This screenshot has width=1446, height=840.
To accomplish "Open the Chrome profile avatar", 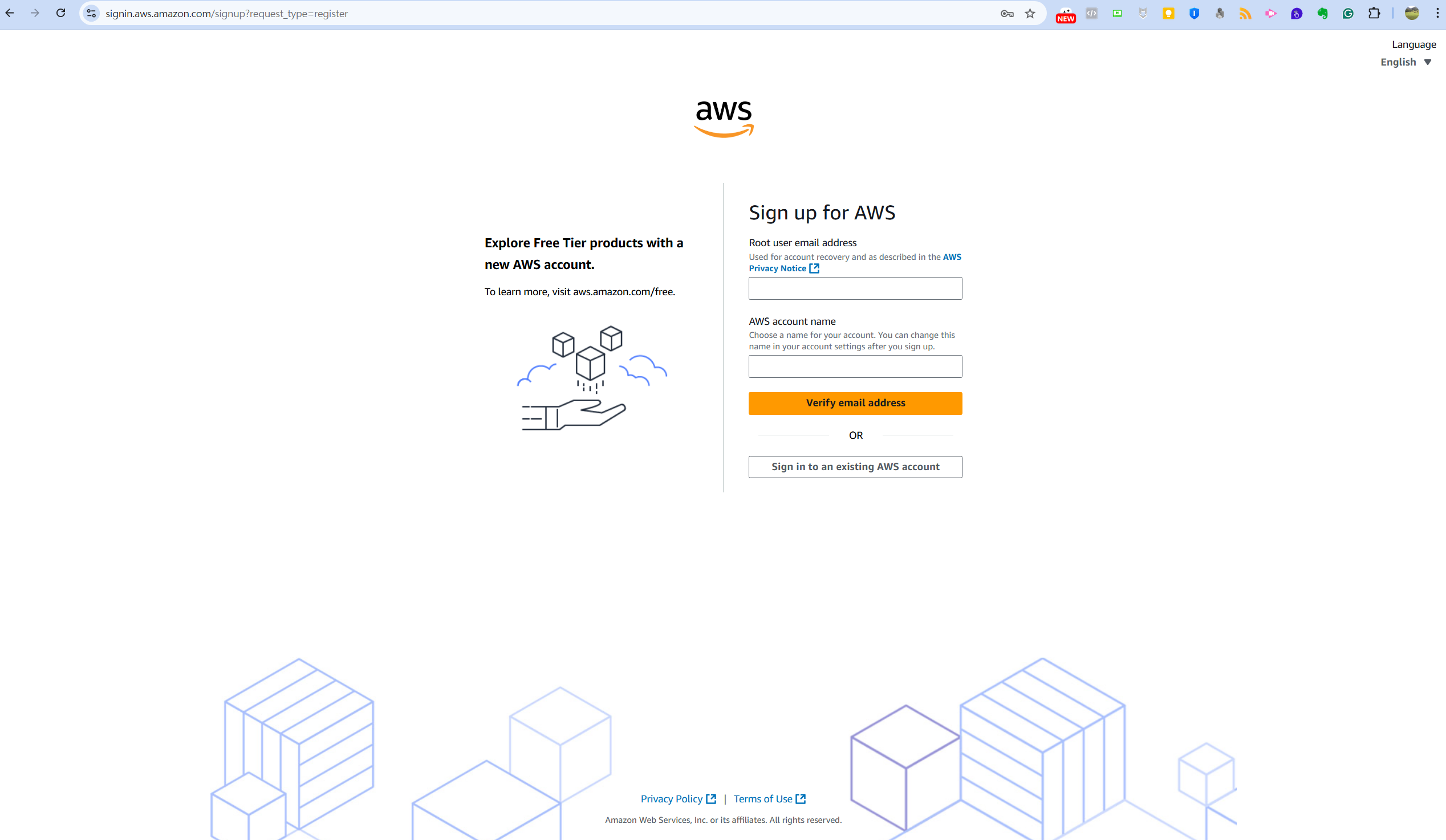I will coord(1412,14).
